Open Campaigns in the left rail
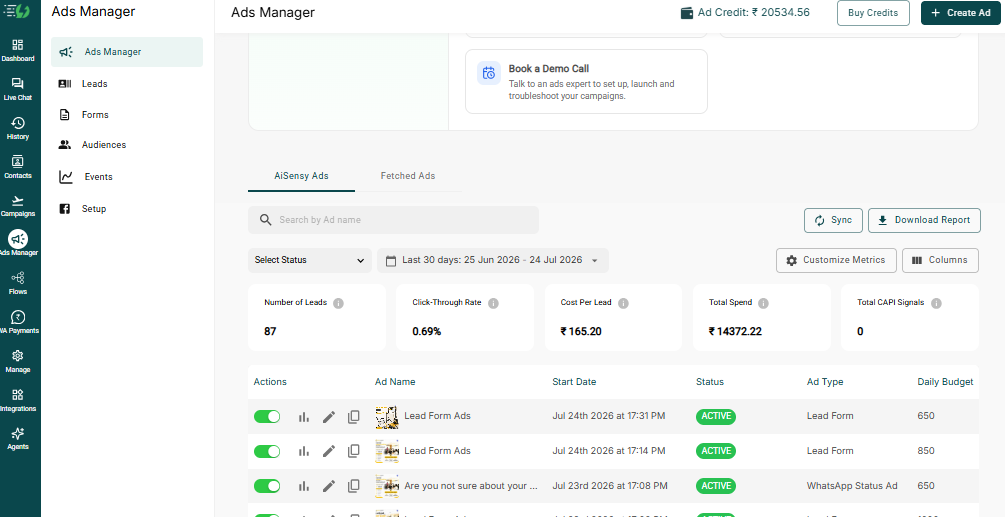Screen dimensions: 1005x517 18,206
